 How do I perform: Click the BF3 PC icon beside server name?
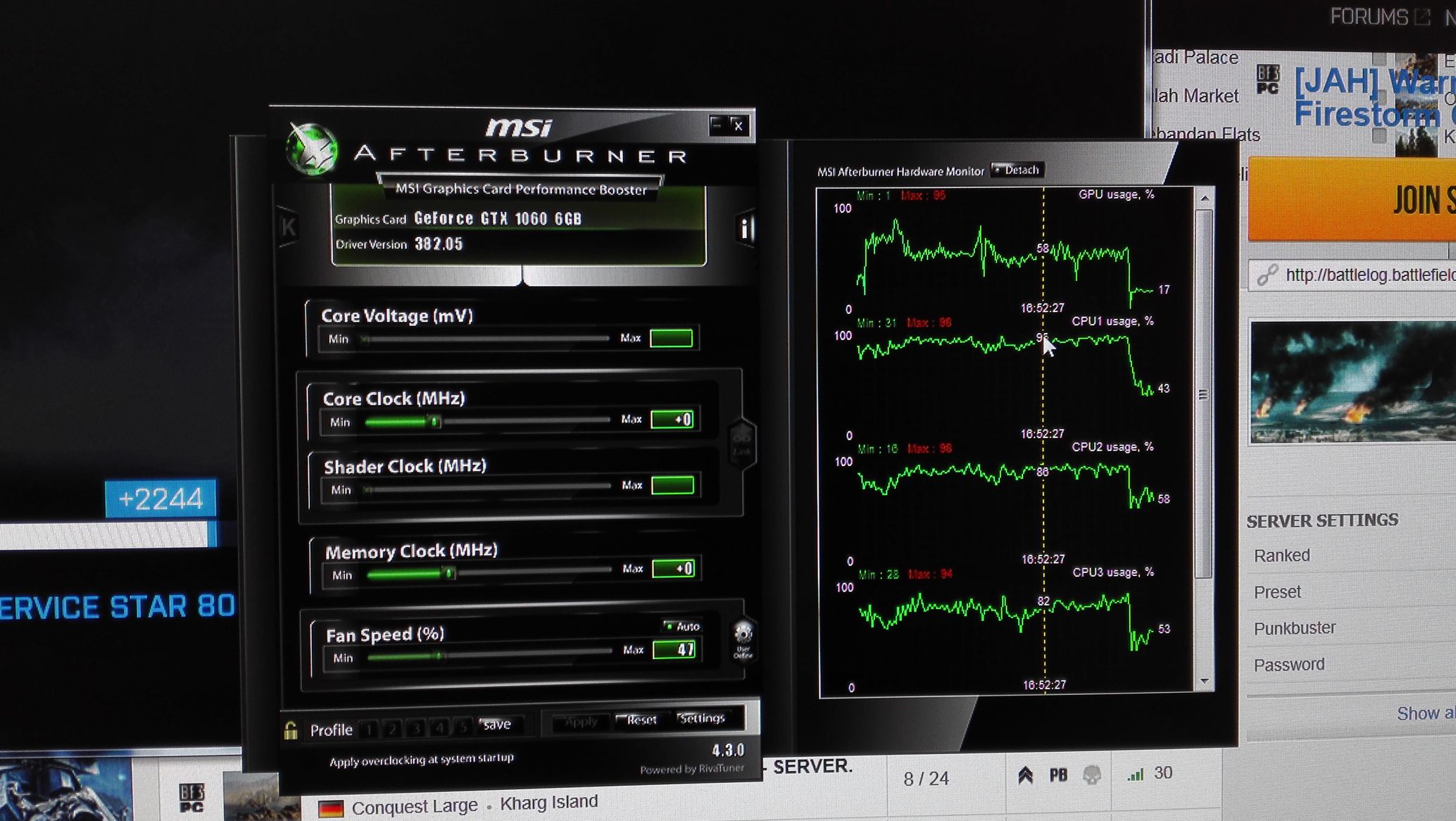coord(1267,80)
